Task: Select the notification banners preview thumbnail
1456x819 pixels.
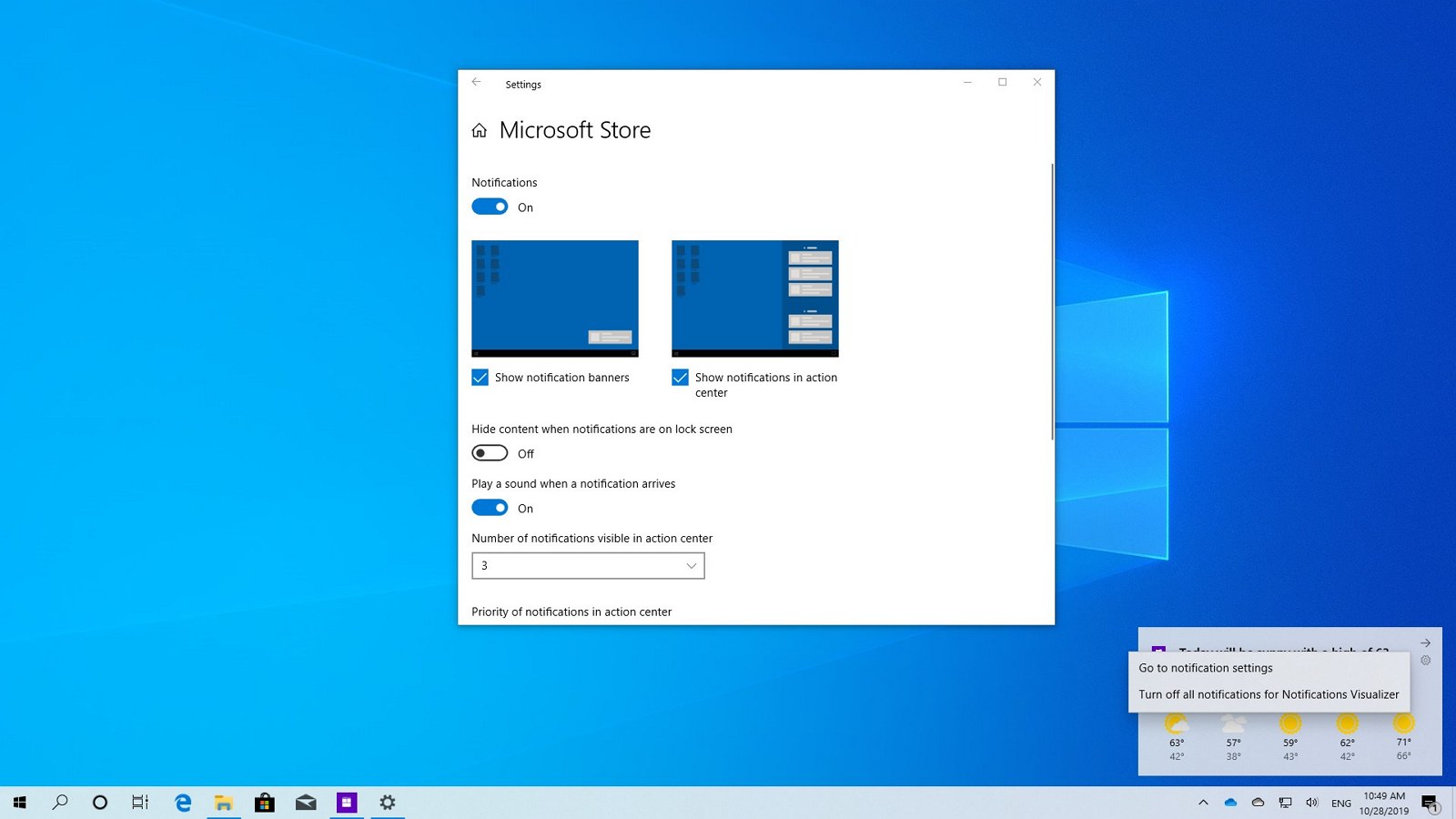Action: coord(555,298)
